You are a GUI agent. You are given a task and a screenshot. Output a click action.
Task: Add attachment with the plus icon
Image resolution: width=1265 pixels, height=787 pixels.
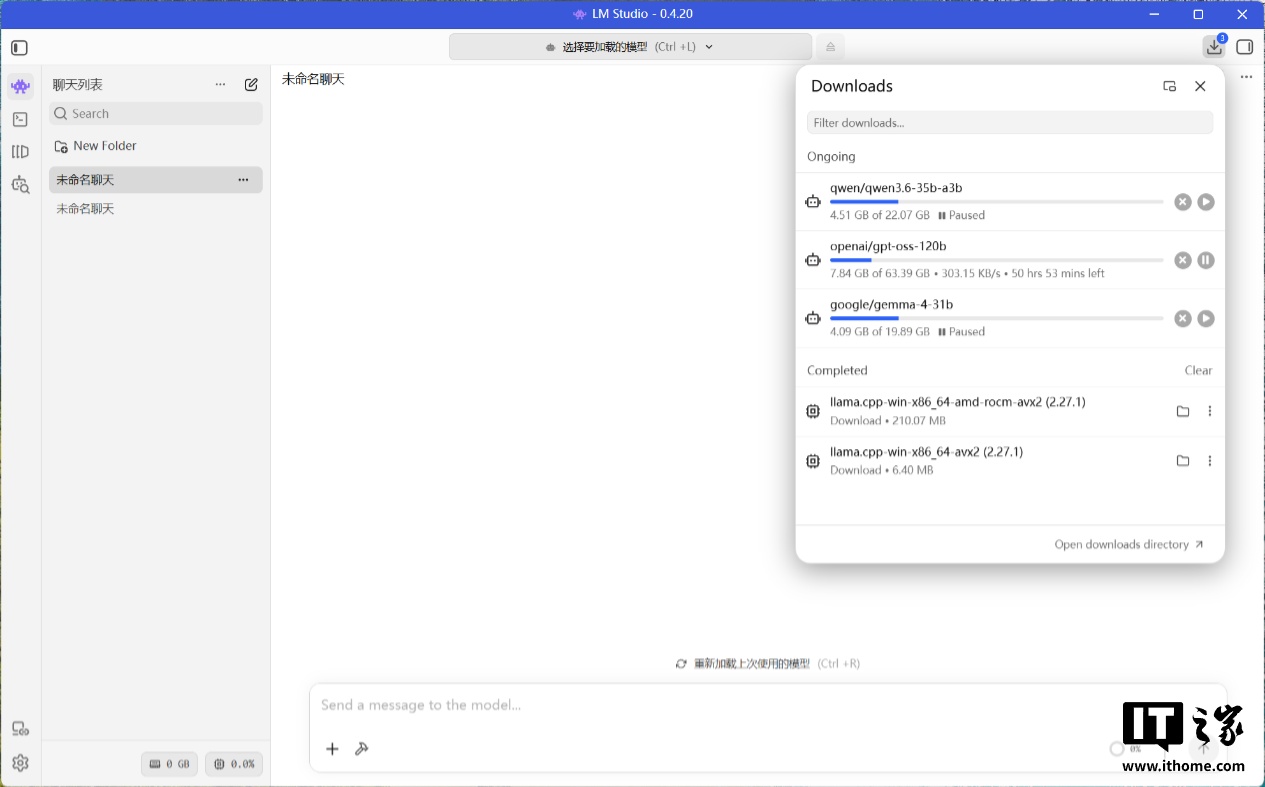[333, 749]
